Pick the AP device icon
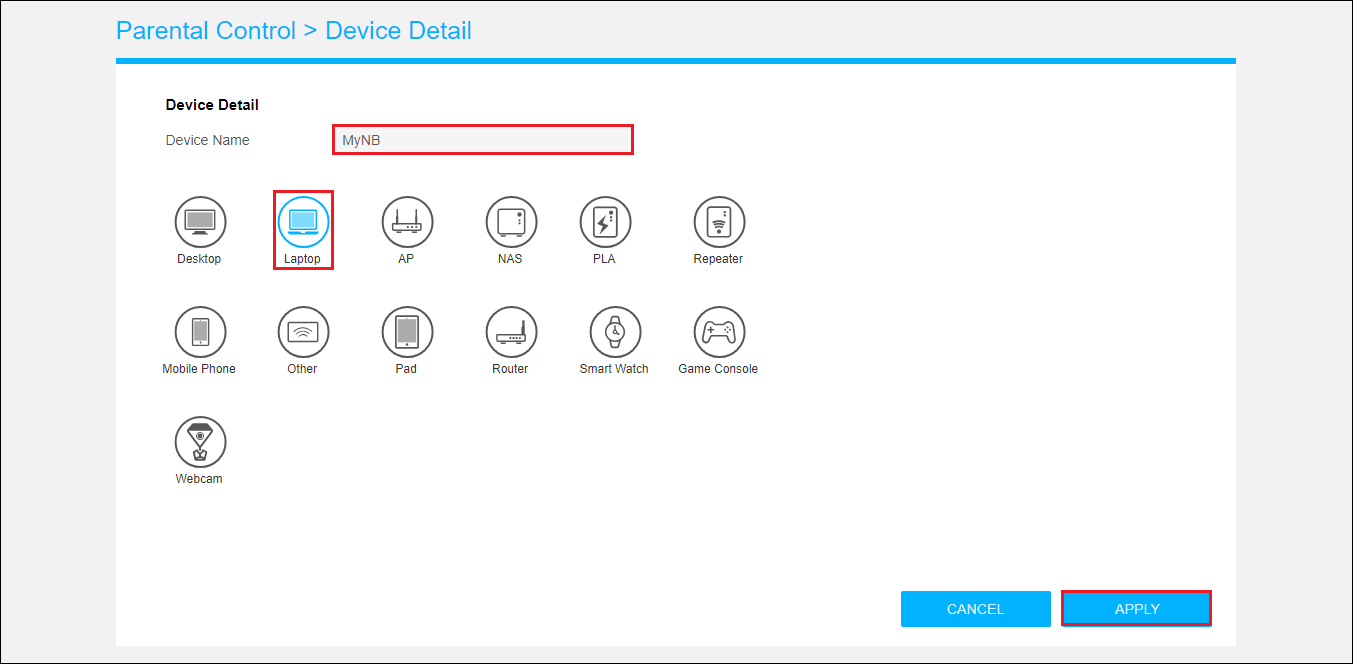The width and height of the screenshot is (1353, 664). 407,222
